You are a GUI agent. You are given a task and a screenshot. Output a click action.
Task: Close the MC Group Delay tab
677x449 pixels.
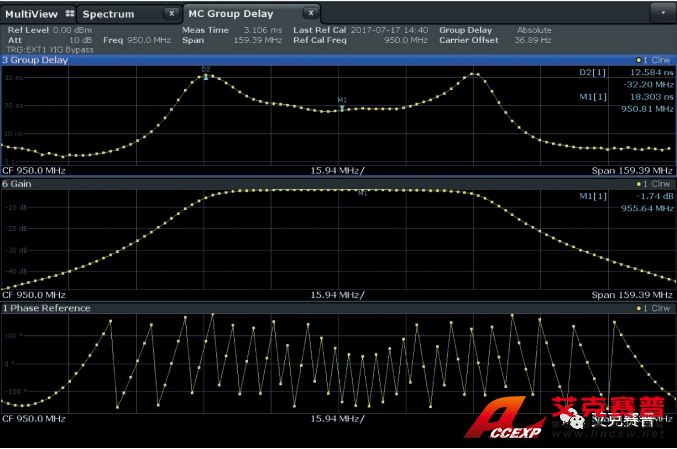tap(311, 13)
